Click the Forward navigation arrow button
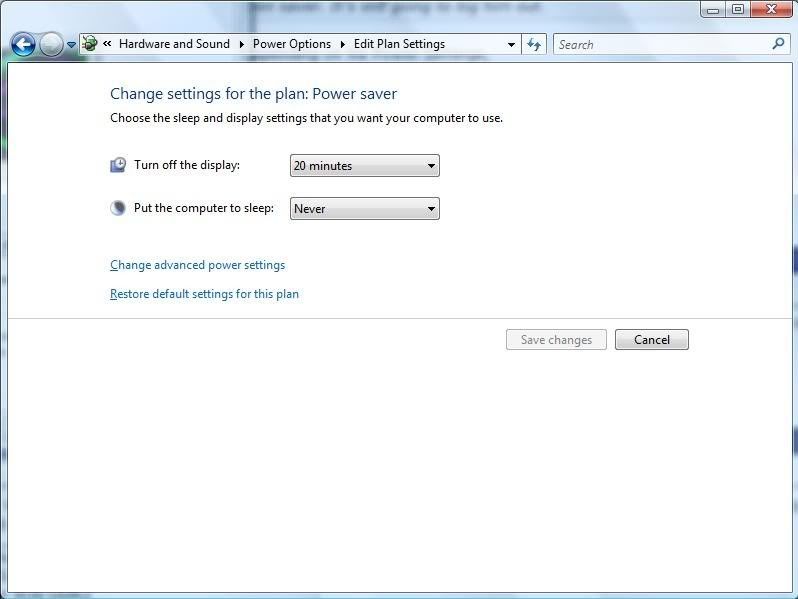Viewport: 798px width, 599px height. click(x=51, y=45)
